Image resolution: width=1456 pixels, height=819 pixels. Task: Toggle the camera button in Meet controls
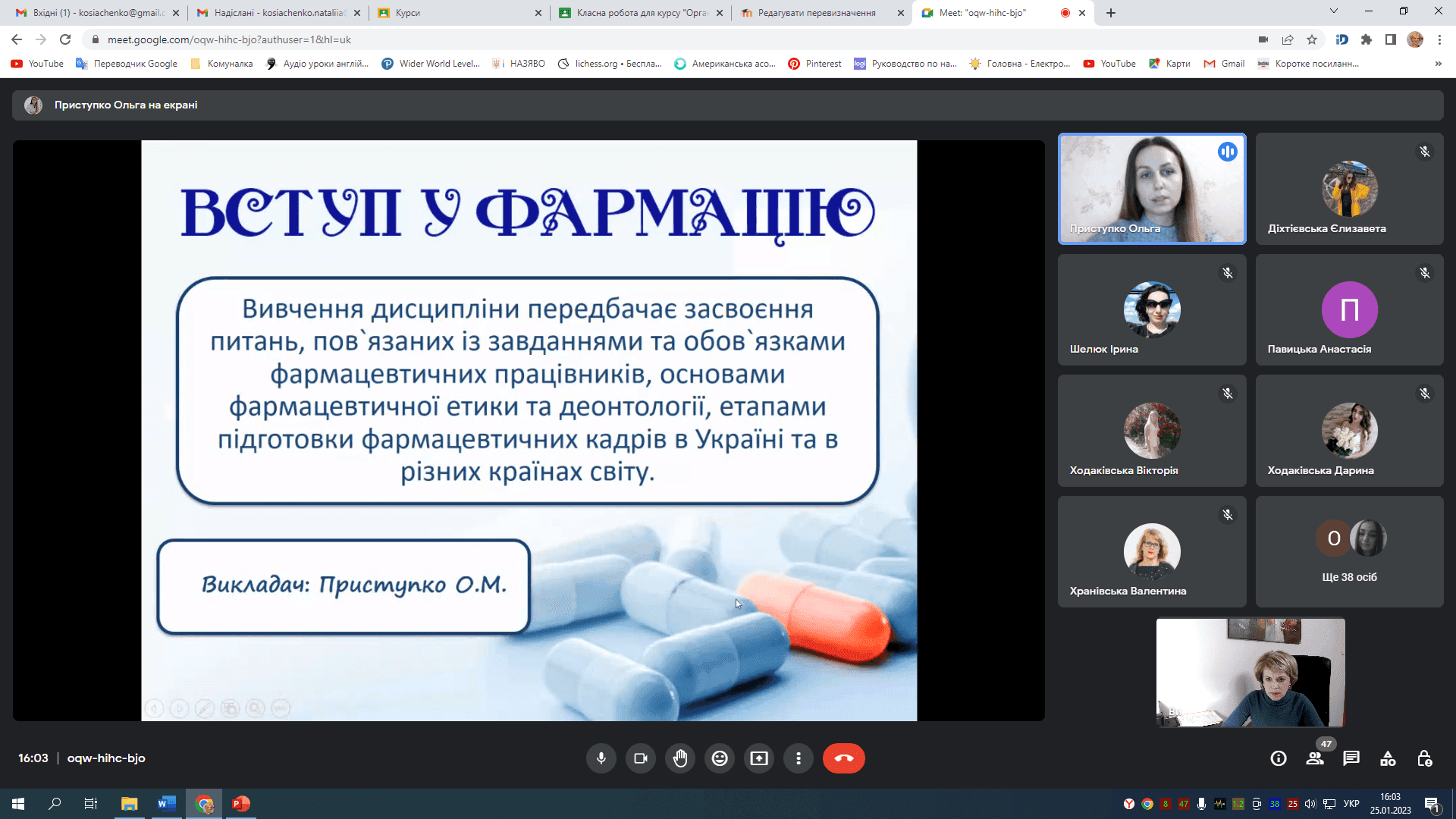(x=641, y=758)
